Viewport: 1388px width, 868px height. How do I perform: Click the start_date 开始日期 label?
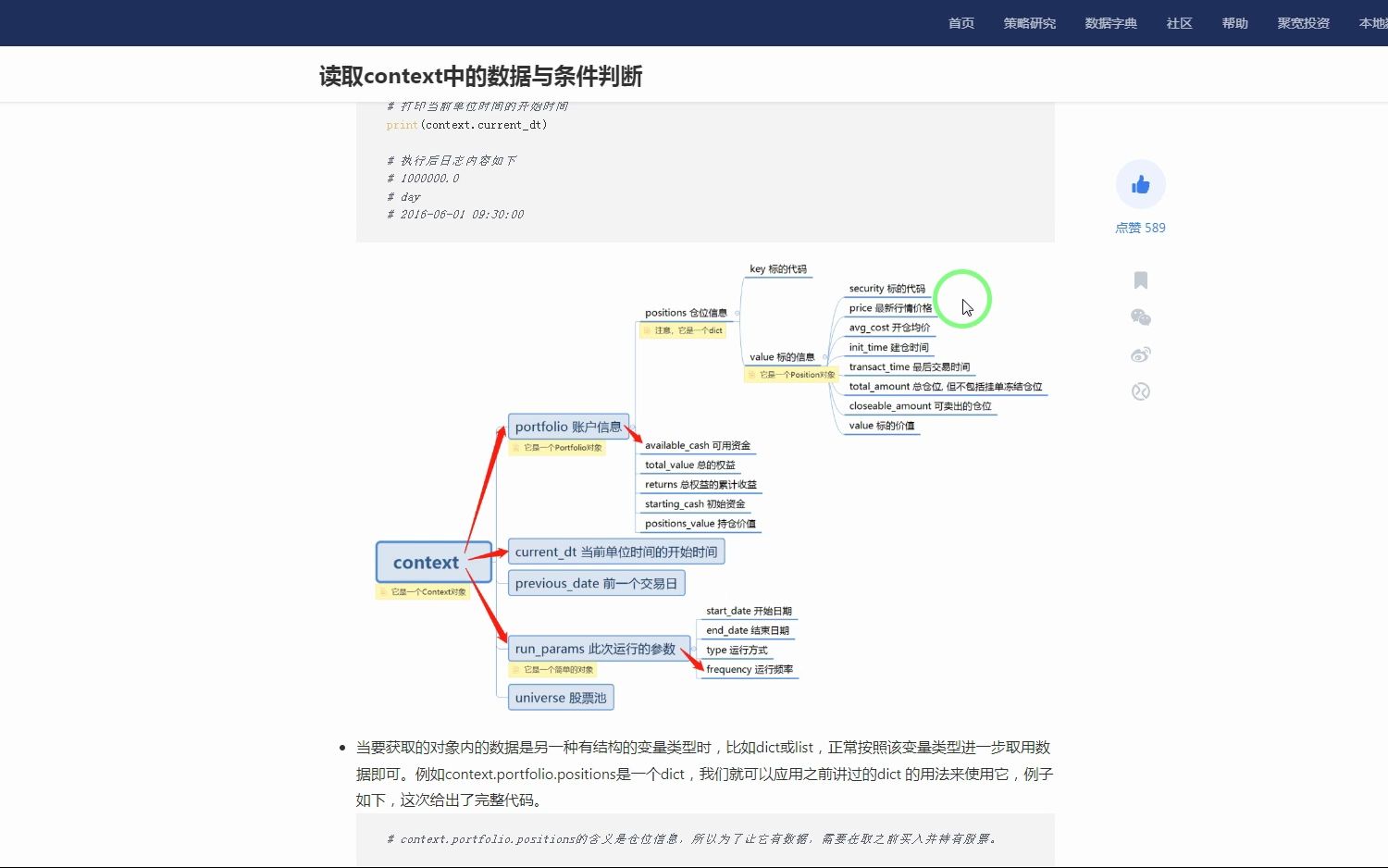coord(749,611)
